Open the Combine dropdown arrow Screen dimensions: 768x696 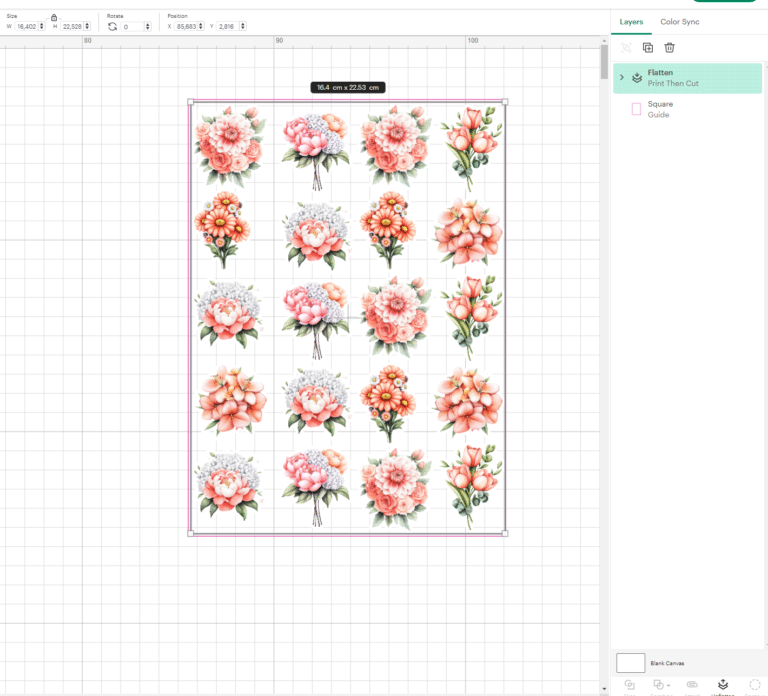click(668, 685)
